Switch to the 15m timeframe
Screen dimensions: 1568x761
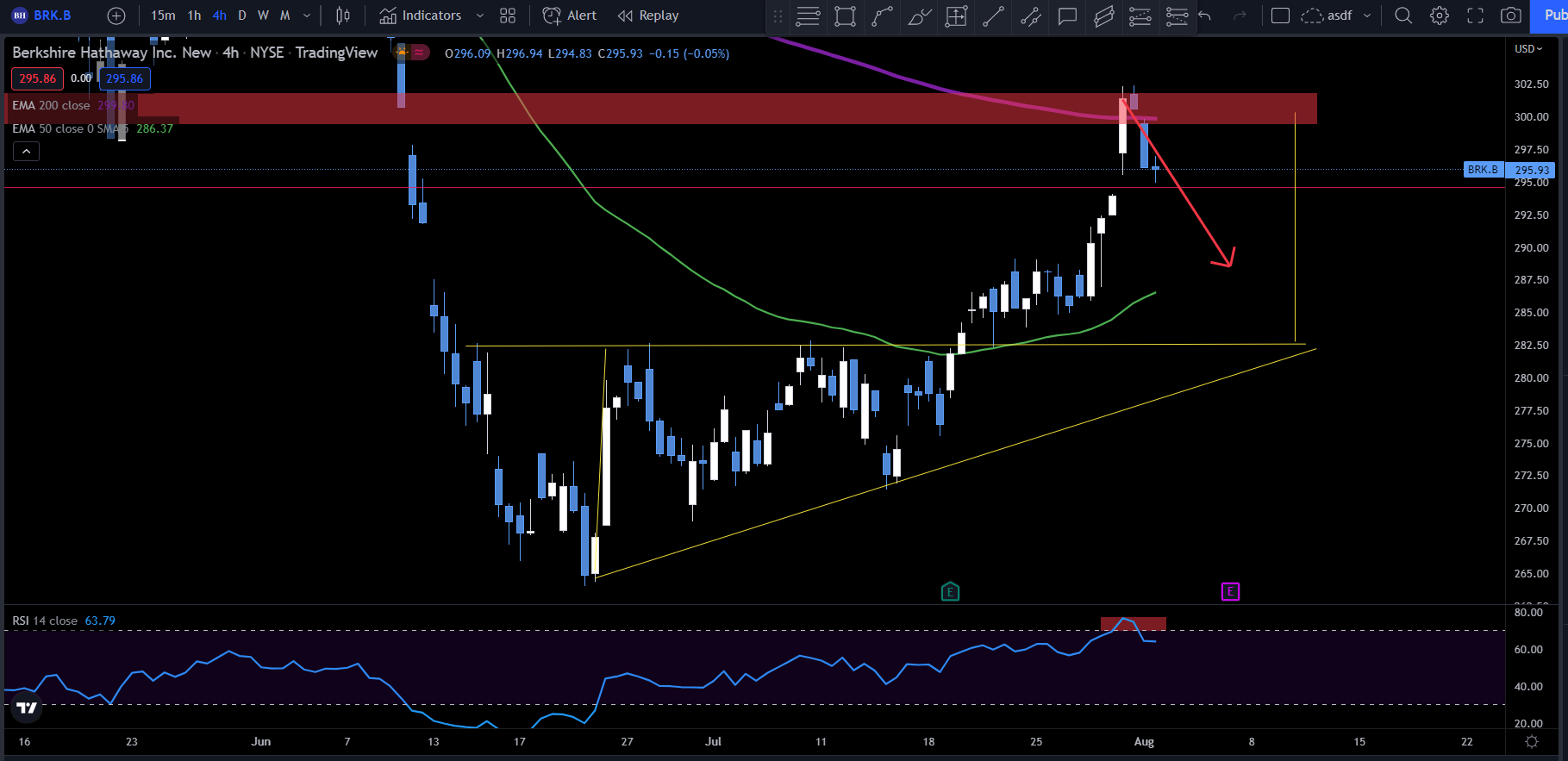163,16
